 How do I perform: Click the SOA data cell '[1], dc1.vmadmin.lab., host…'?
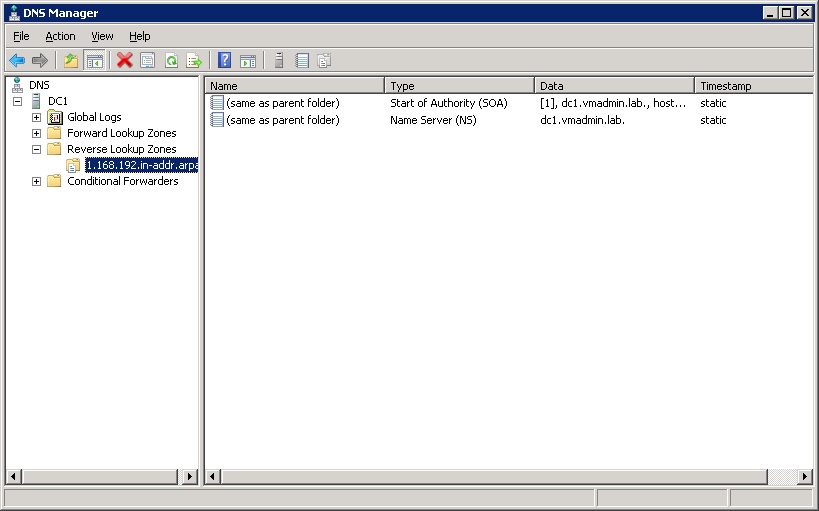tap(613, 103)
